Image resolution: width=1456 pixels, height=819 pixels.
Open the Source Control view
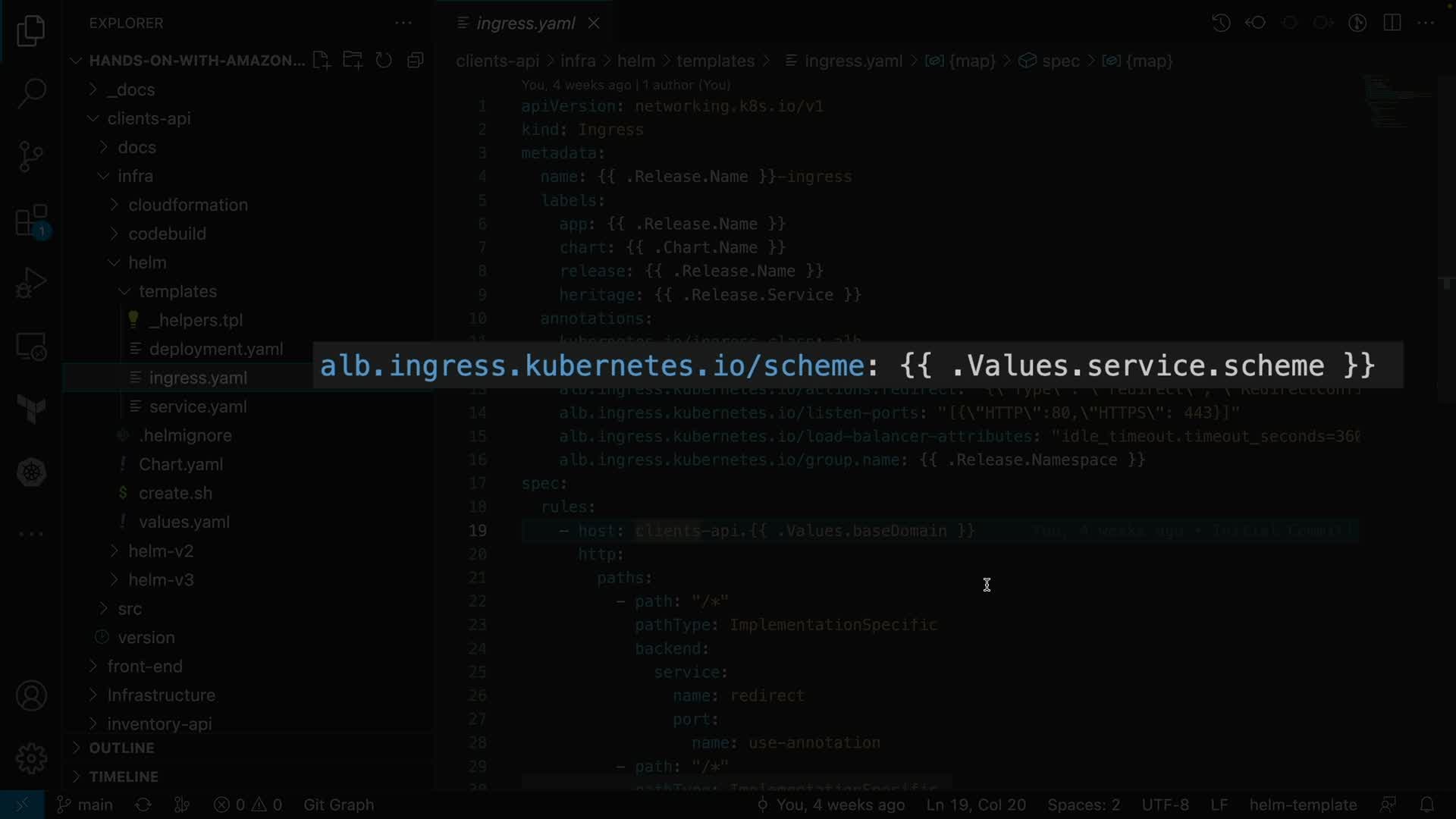click(31, 156)
